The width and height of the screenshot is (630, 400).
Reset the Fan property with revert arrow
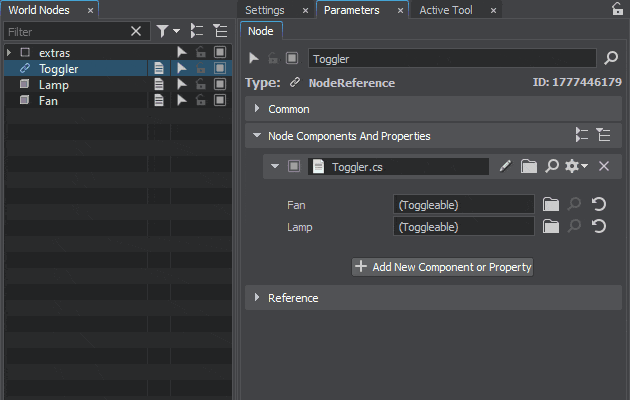point(599,205)
